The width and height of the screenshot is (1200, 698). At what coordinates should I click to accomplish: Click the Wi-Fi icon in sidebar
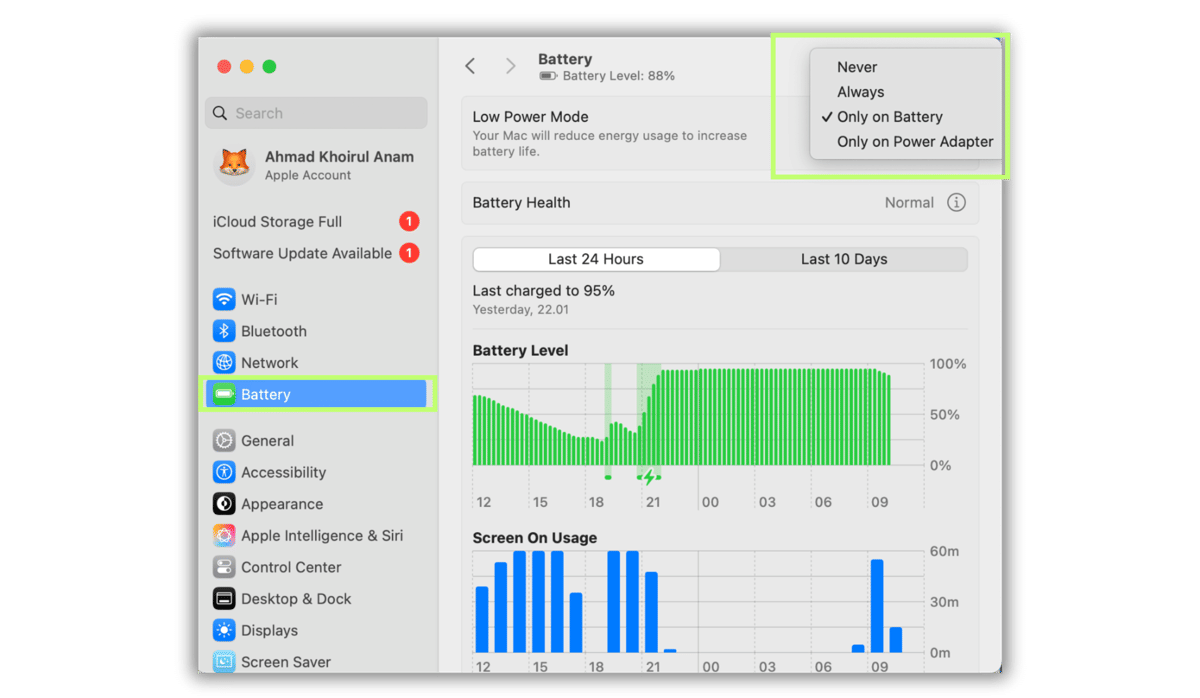pos(224,299)
